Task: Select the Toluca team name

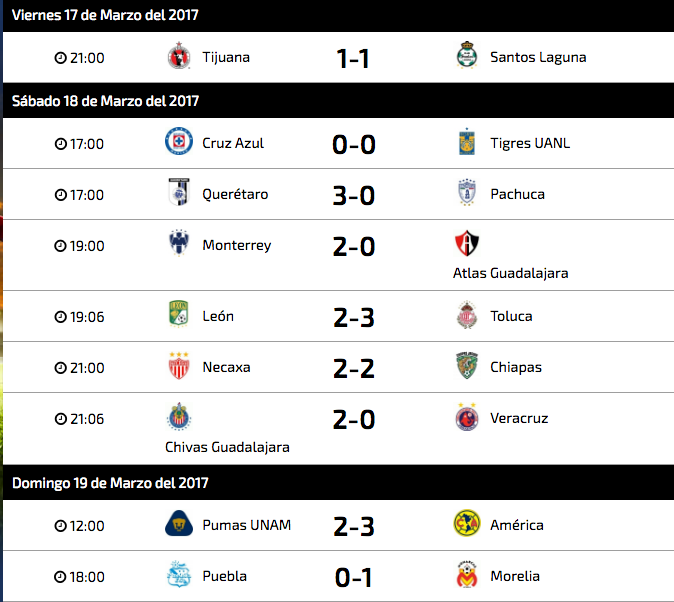Action: pos(512,316)
